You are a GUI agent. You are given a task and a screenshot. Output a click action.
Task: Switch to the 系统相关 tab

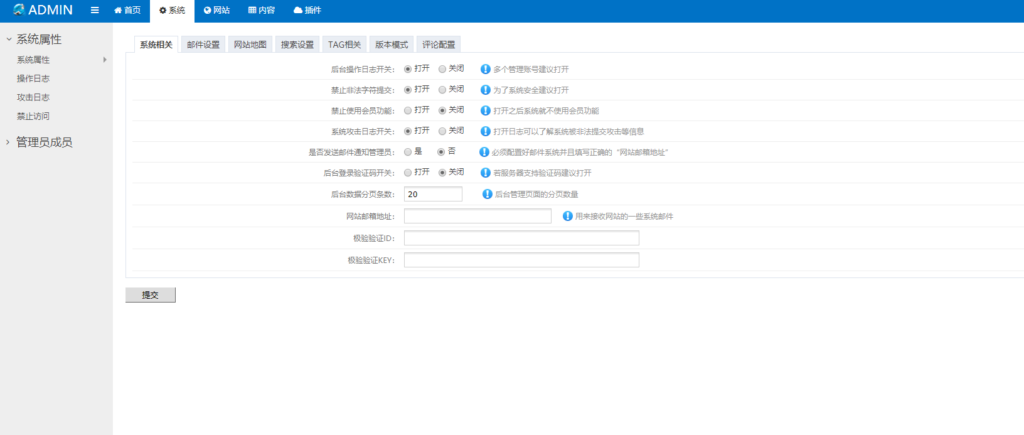[x=156, y=45]
